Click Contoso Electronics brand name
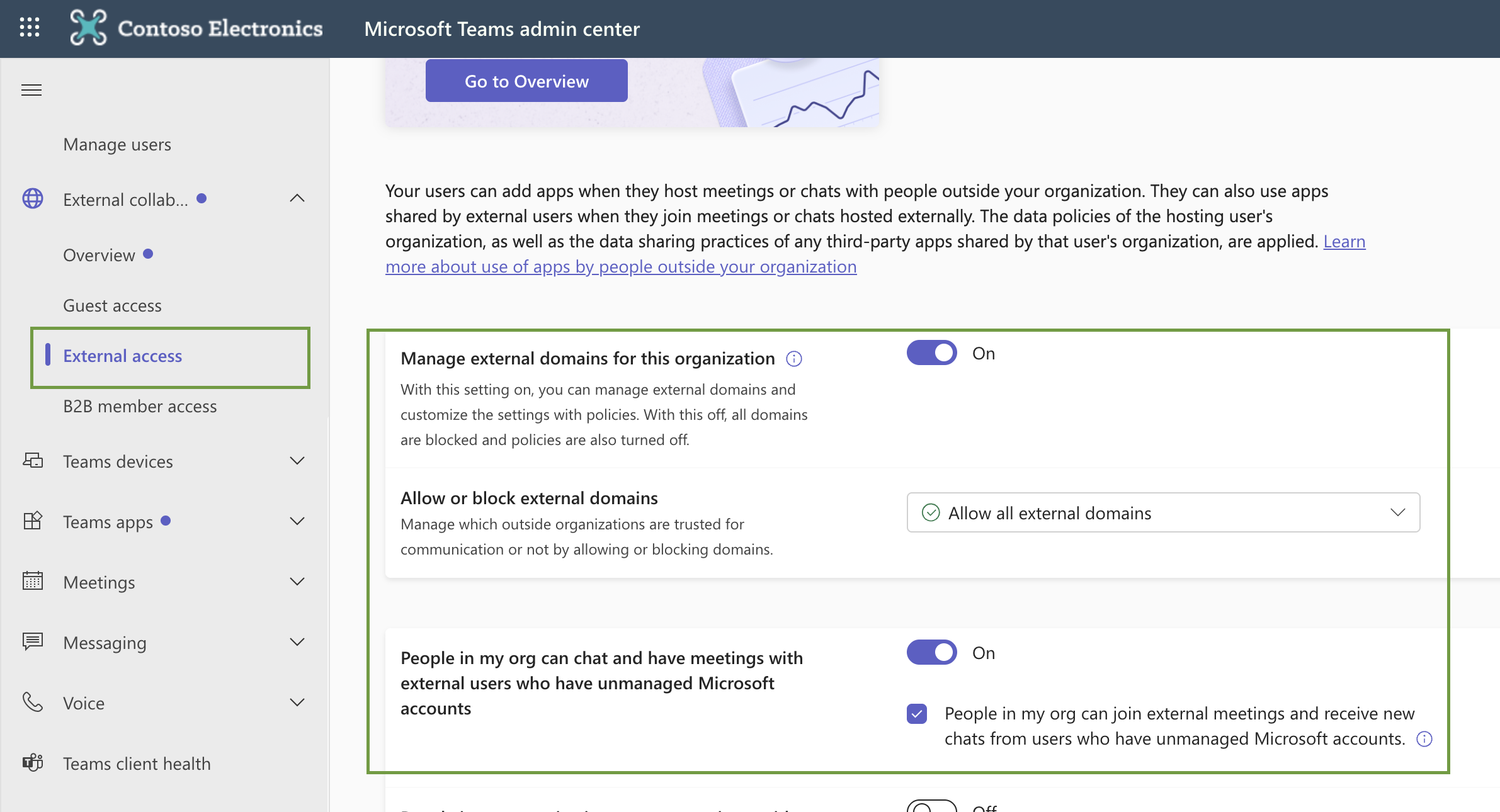Viewport: 1500px width, 812px height. (220, 28)
